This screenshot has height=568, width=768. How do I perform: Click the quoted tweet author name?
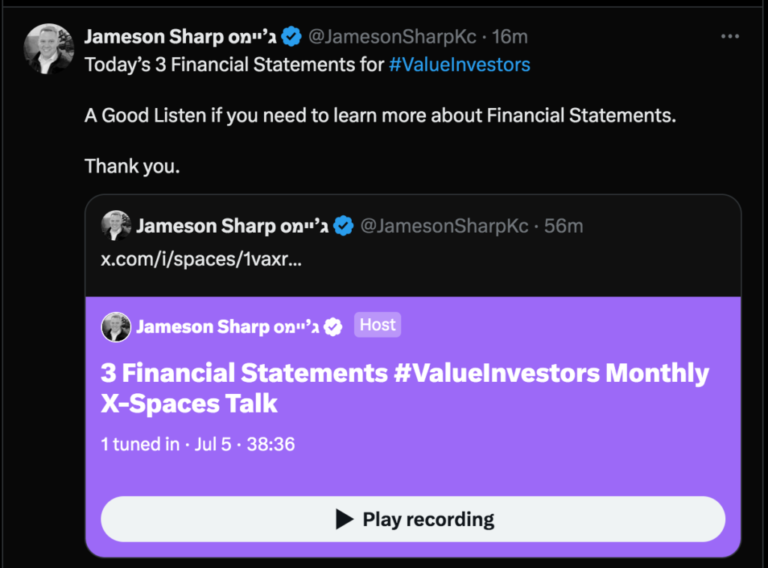point(232,226)
